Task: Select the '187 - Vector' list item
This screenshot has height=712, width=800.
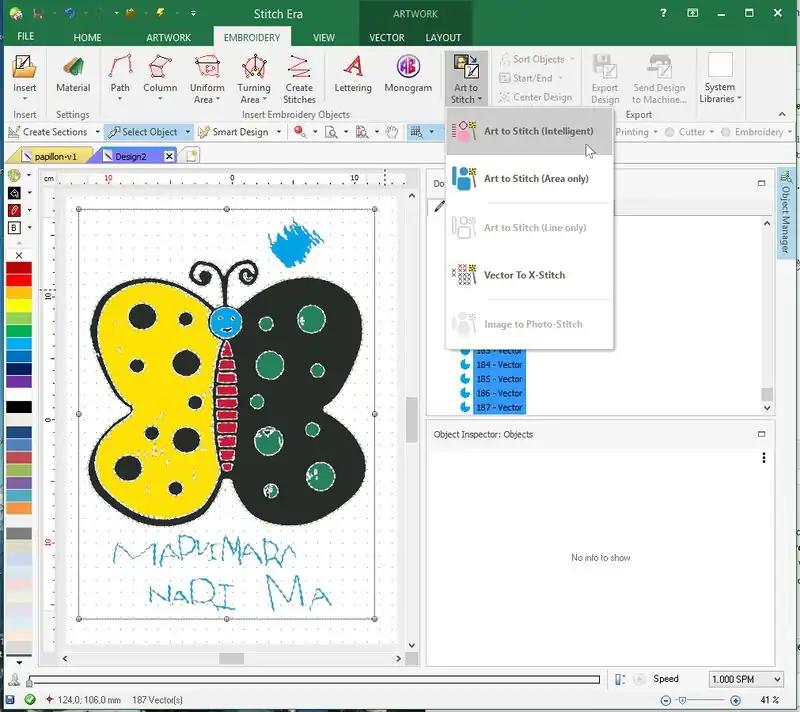Action: 498,407
